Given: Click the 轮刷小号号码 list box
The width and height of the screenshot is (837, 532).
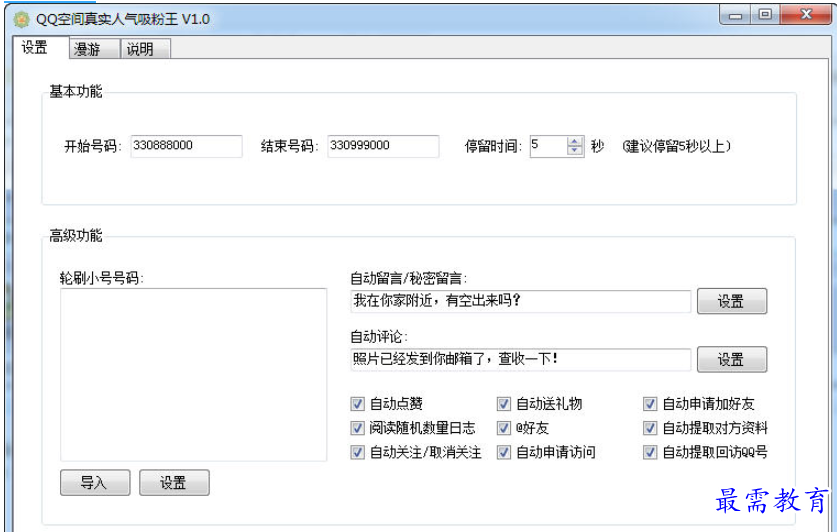Looking at the screenshot, I should (193, 375).
